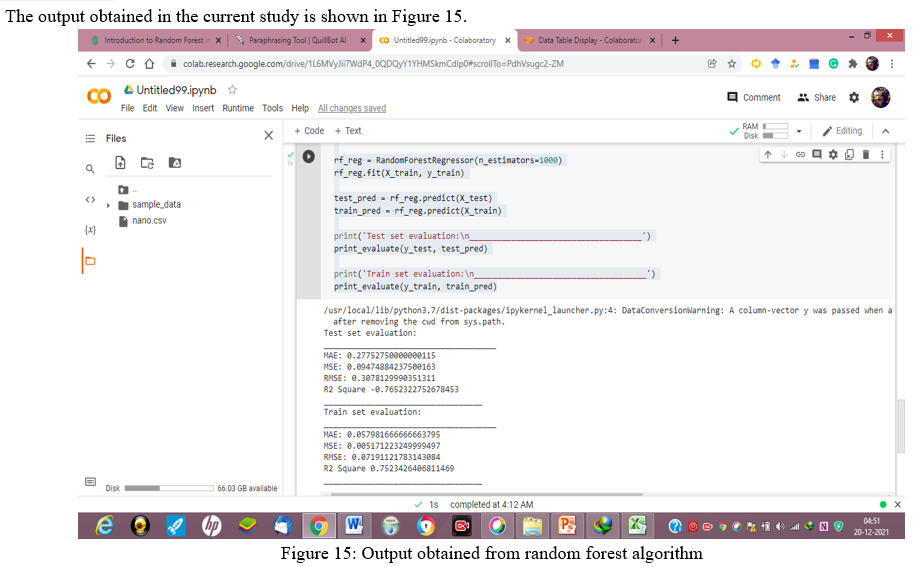This screenshot has height=567, width=921.
Task: Open the File menu
Action: [x=127, y=108]
